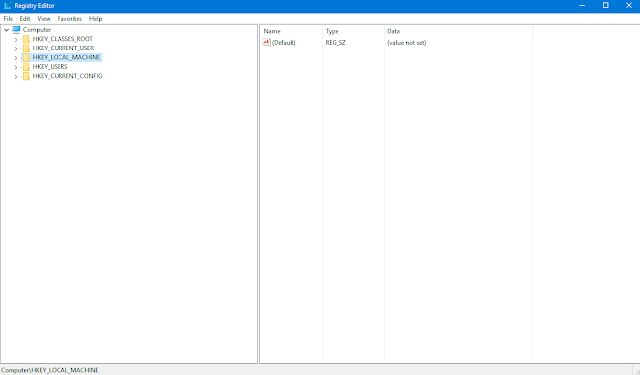Expand HKEY_CURRENT_CONFIG key
This screenshot has width=640, height=375.
point(16,77)
